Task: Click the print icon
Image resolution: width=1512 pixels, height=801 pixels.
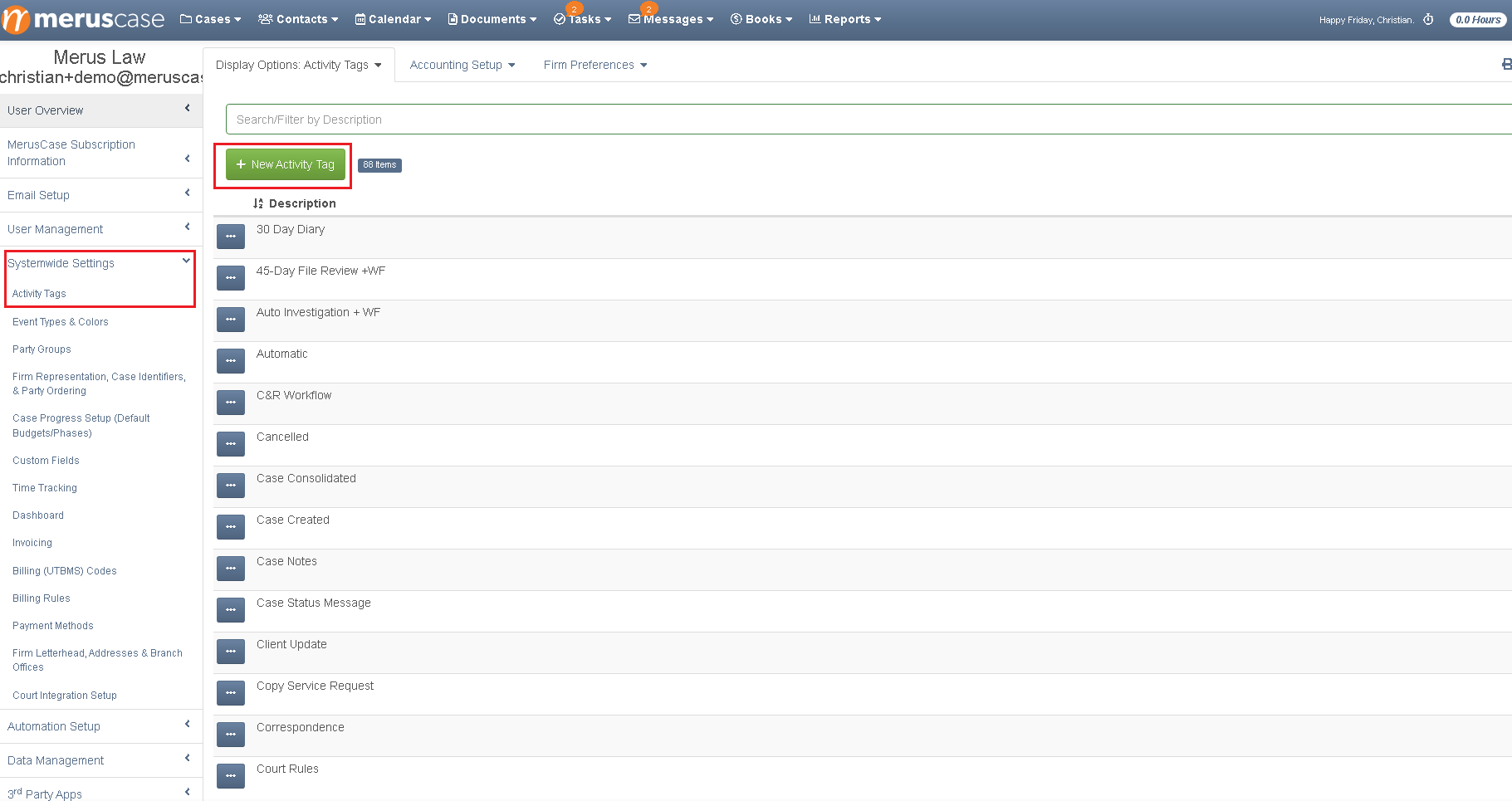Action: click(x=1506, y=64)
